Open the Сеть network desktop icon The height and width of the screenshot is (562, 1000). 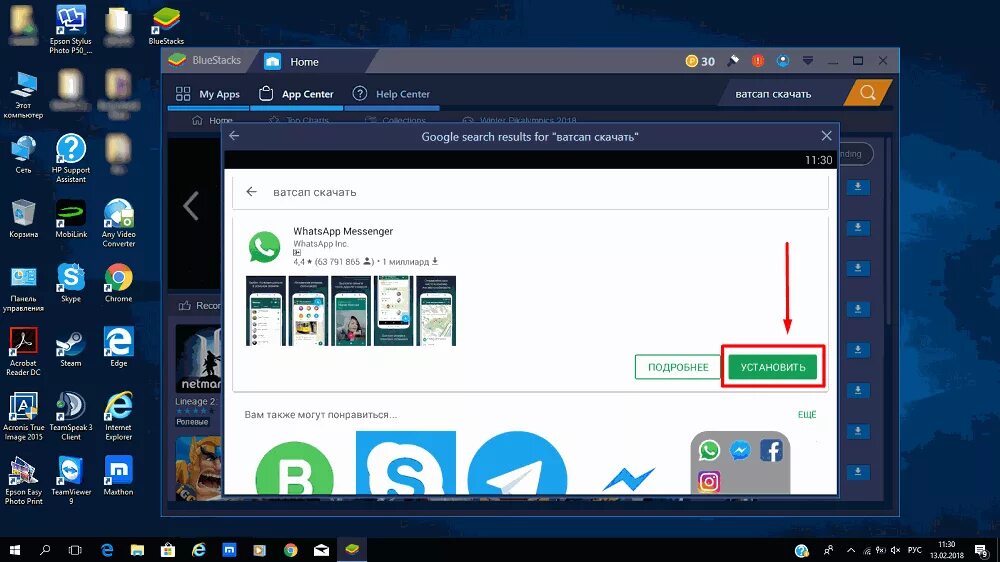[x=24, y=154]
